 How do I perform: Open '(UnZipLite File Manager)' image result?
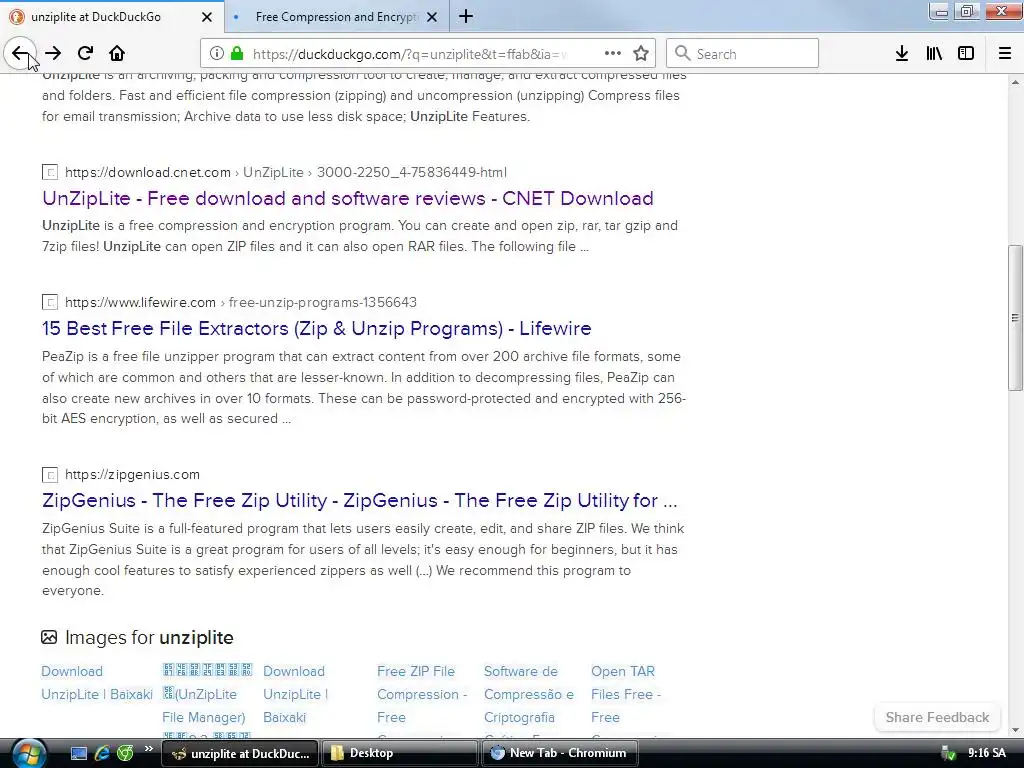[x=207, y=700]
